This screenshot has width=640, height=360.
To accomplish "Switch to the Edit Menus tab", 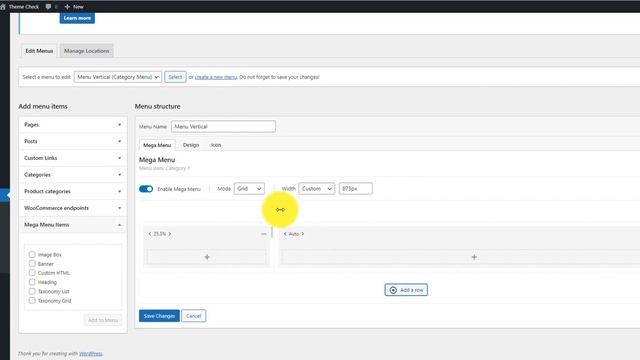I will click(39, 51).
